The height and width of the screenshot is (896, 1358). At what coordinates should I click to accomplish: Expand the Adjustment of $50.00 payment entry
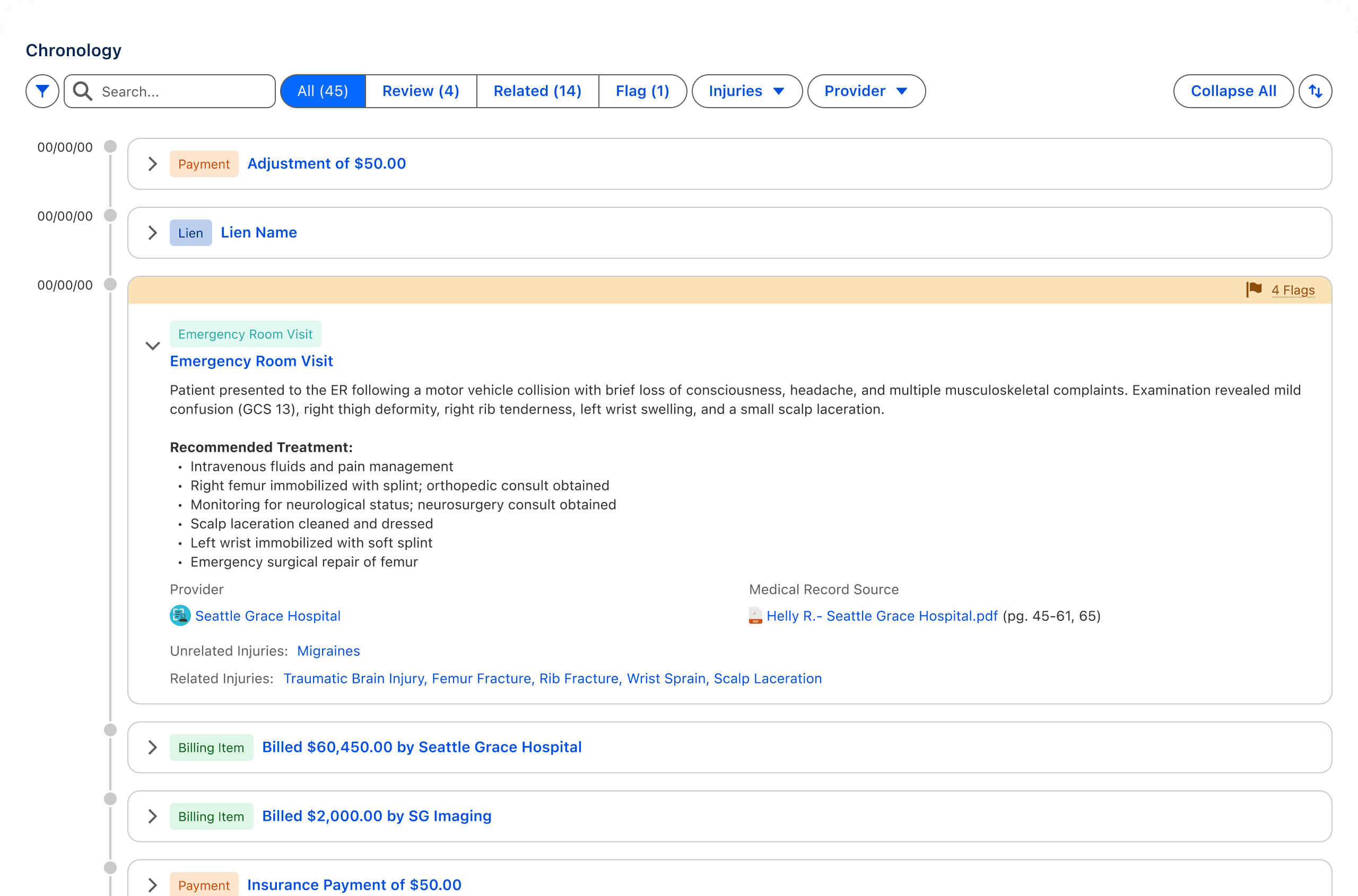152,164
